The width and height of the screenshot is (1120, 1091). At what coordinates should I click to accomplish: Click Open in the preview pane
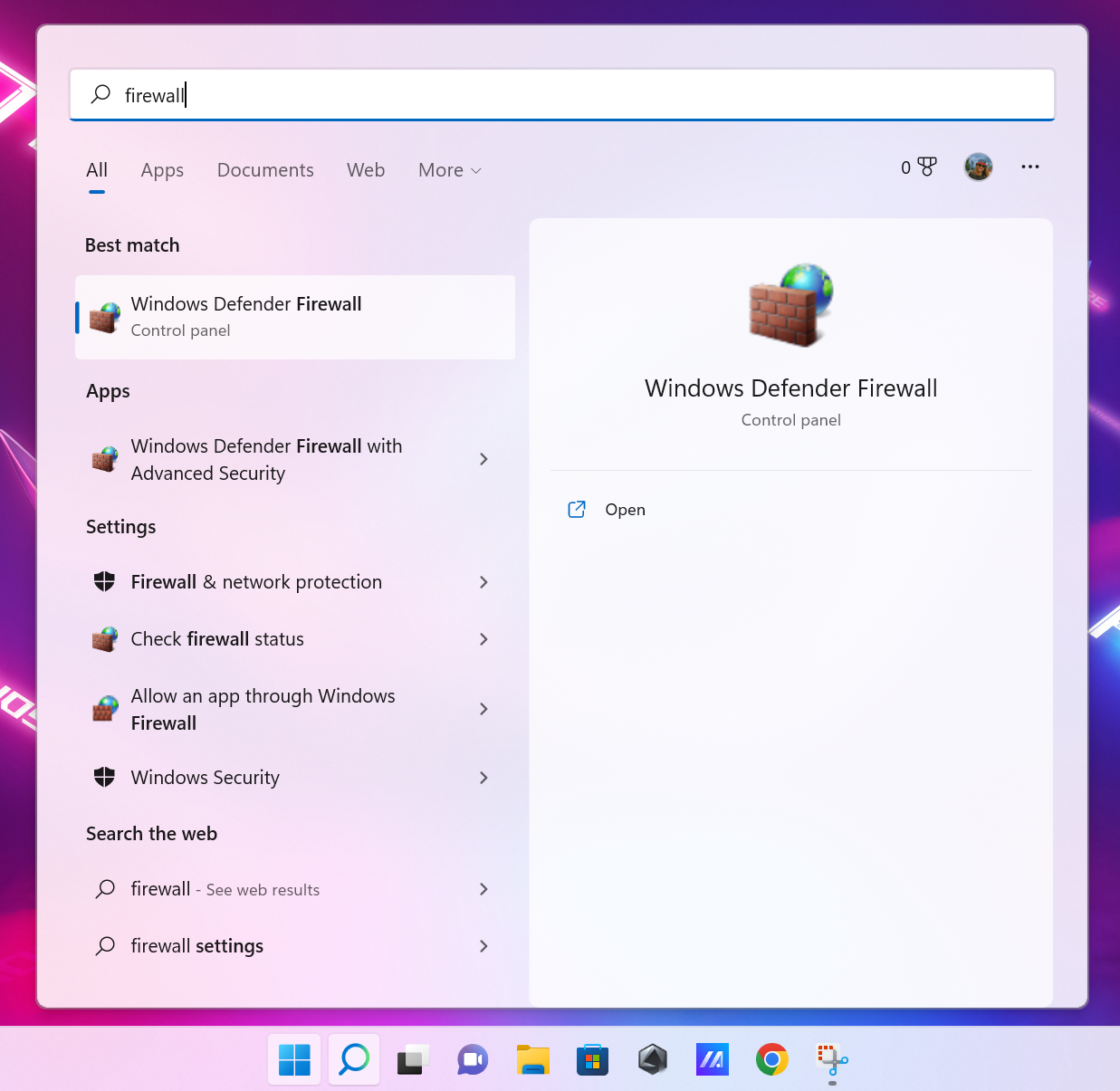pyautogui.click(x=625, y=510)
